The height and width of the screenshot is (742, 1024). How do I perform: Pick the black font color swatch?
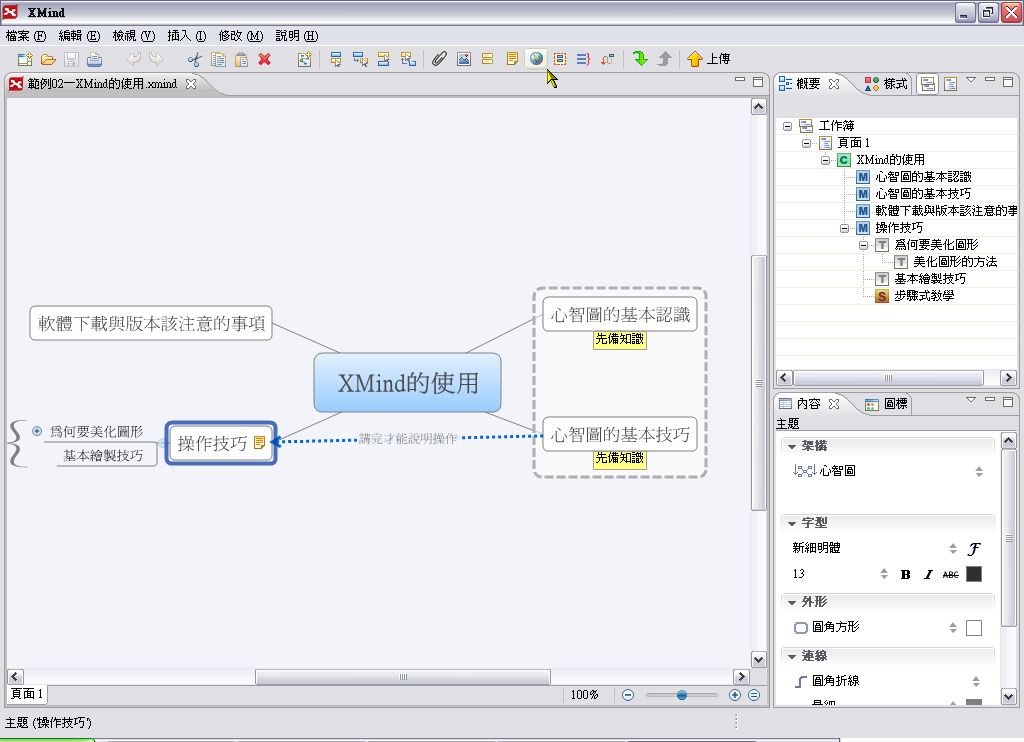[973, 574]
